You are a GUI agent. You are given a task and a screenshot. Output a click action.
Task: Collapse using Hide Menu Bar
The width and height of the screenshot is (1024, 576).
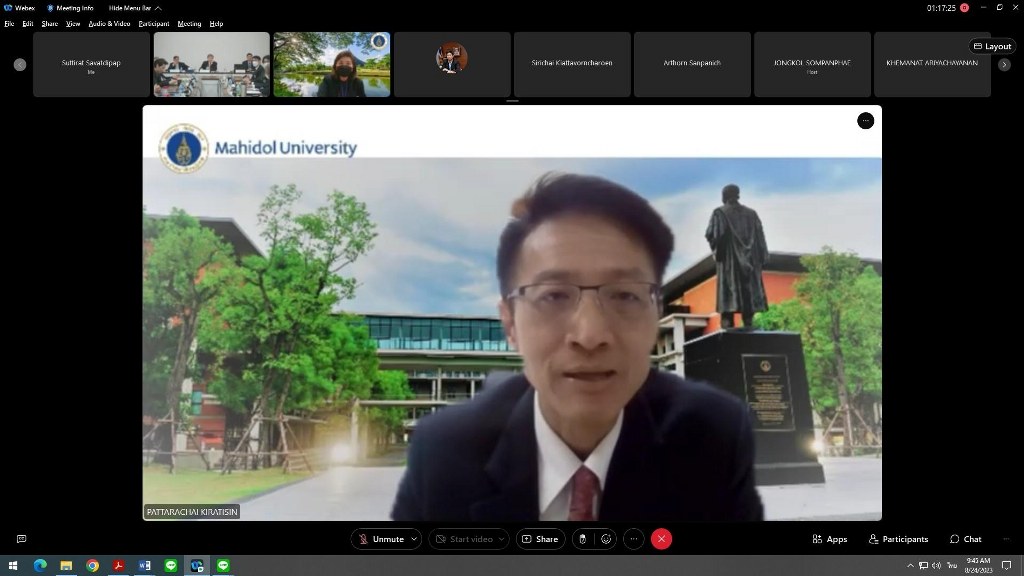click(x=134, y=8)
